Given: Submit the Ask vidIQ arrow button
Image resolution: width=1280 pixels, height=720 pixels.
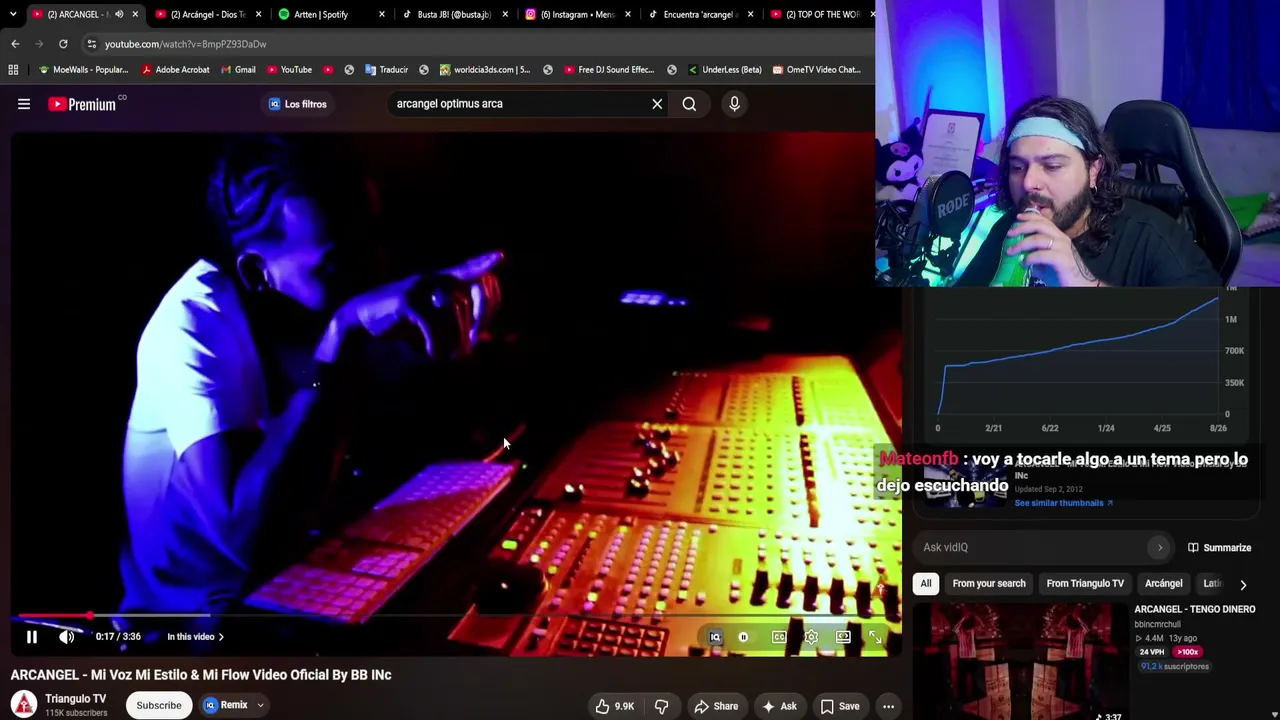Looking at the screenshot, I should pyautogui.click(x=1160, y=548).
